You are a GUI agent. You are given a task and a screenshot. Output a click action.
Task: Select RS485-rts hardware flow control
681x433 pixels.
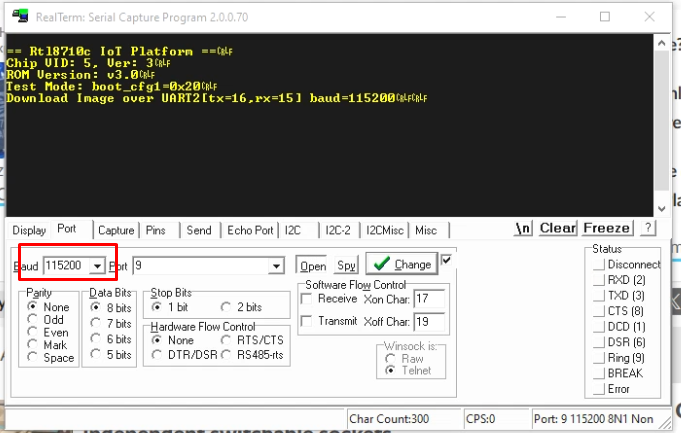pos(252,355)
